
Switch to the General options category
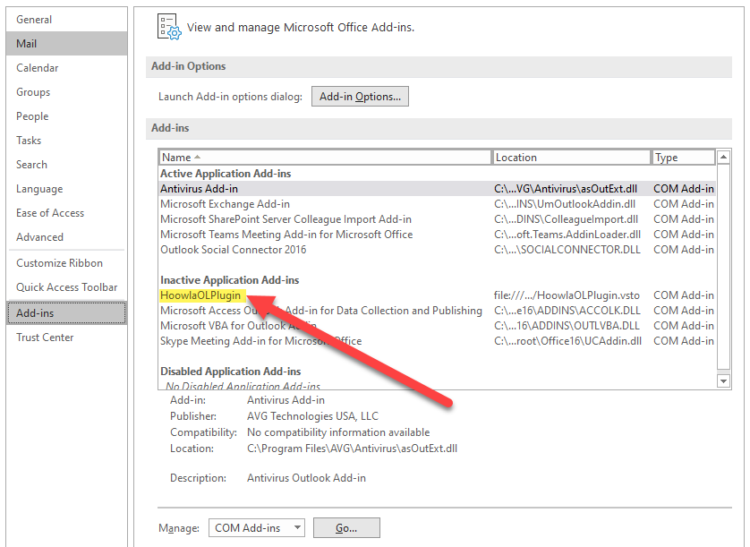(34, 20)
